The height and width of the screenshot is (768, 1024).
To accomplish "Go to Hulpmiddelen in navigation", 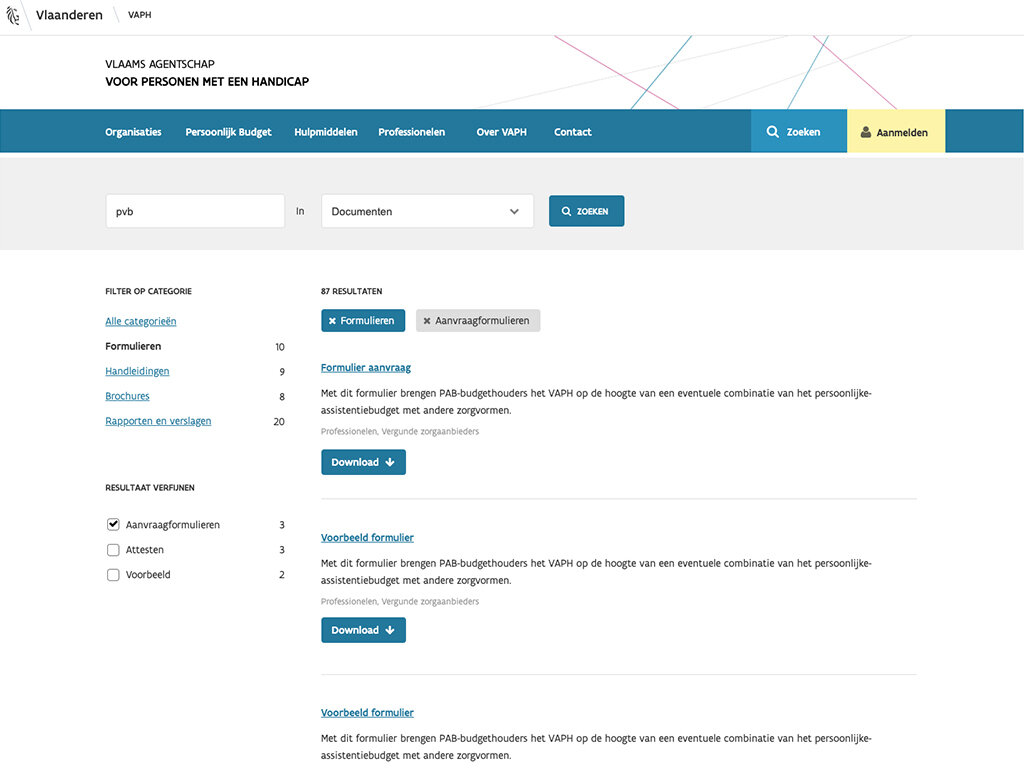I will click(x=325, y=132).
